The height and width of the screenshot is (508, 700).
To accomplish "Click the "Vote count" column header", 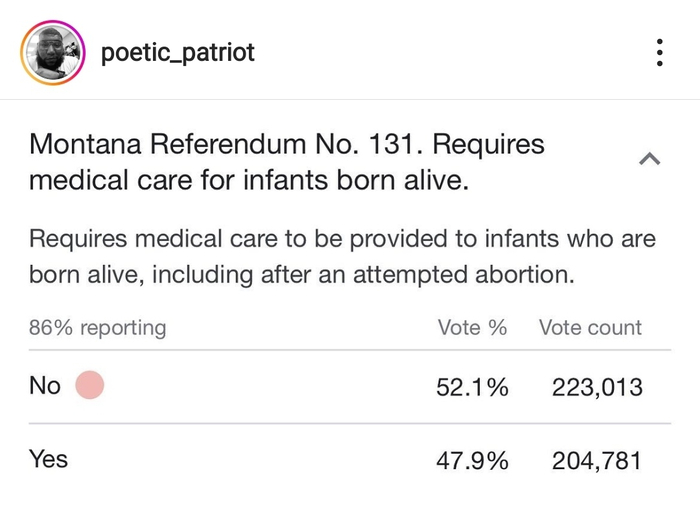I will click(x=590, y=327).
